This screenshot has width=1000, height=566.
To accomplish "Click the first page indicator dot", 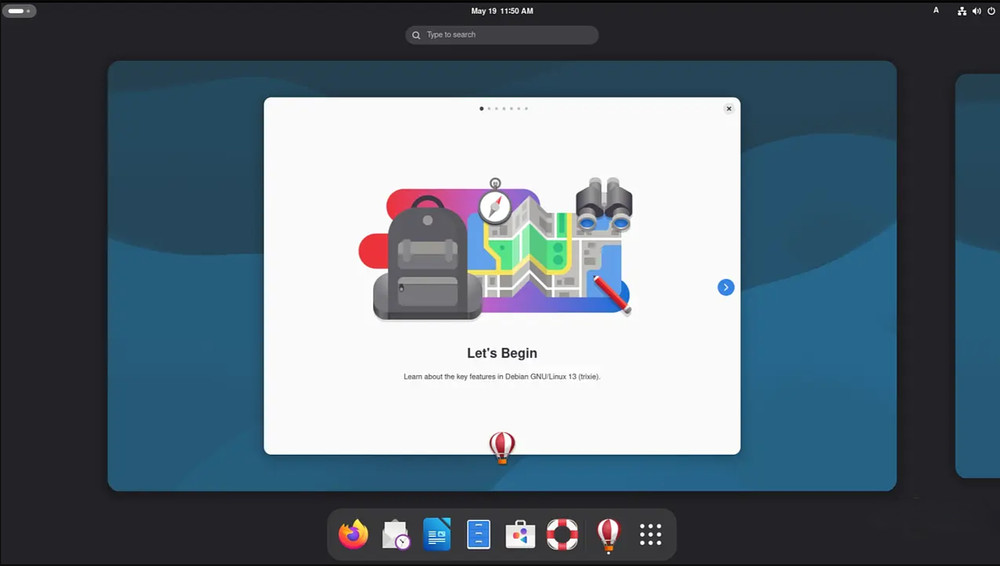I will 482,108.
